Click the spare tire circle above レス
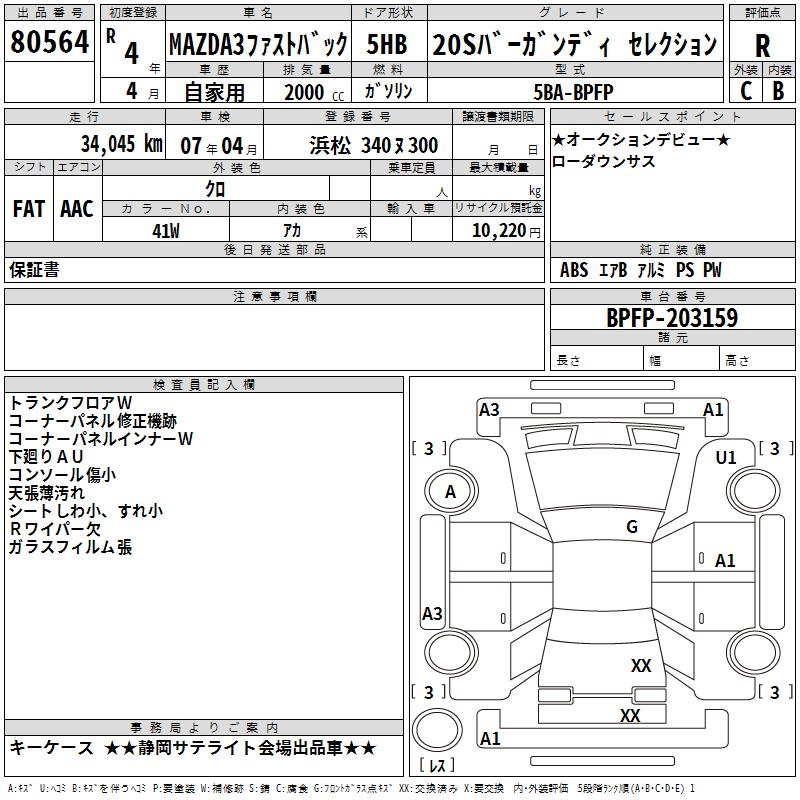This screenshot has height=800, width=800. [x=437, y=730]
